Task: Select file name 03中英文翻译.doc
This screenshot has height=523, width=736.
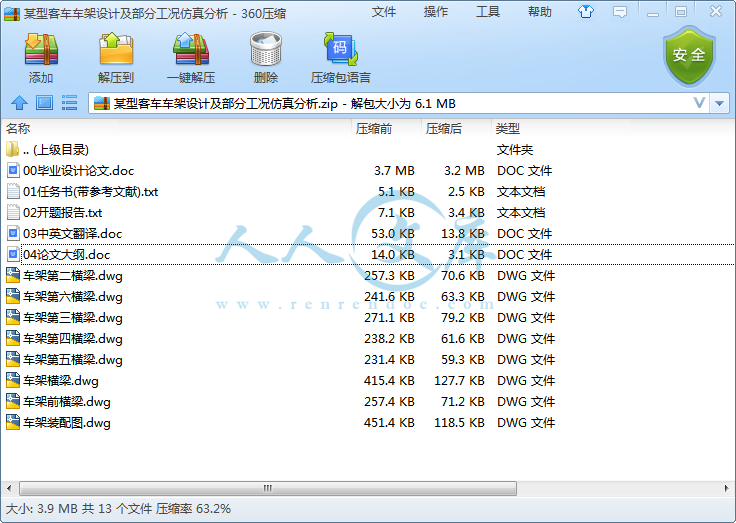Action: 72,233
